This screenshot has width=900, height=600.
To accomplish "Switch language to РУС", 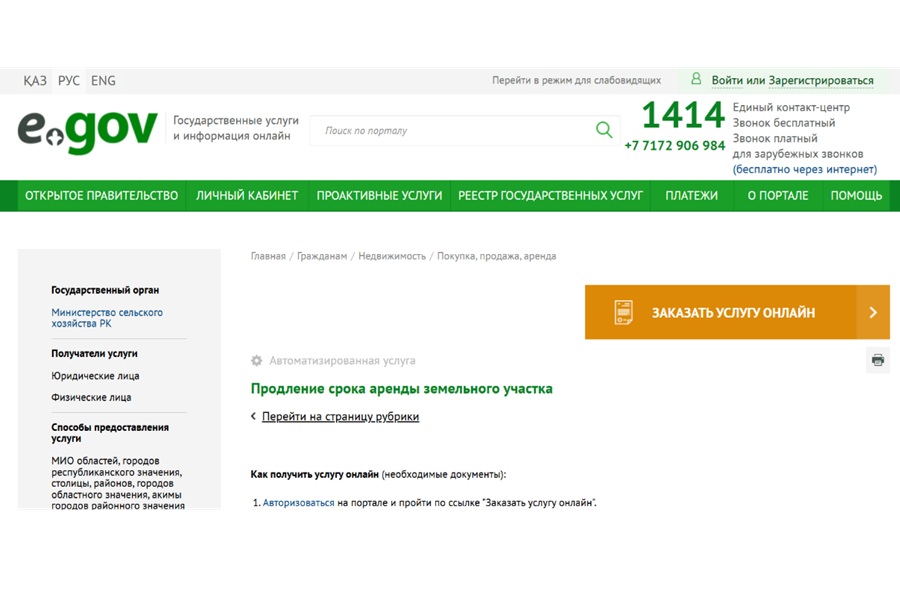I will [69, 81].
